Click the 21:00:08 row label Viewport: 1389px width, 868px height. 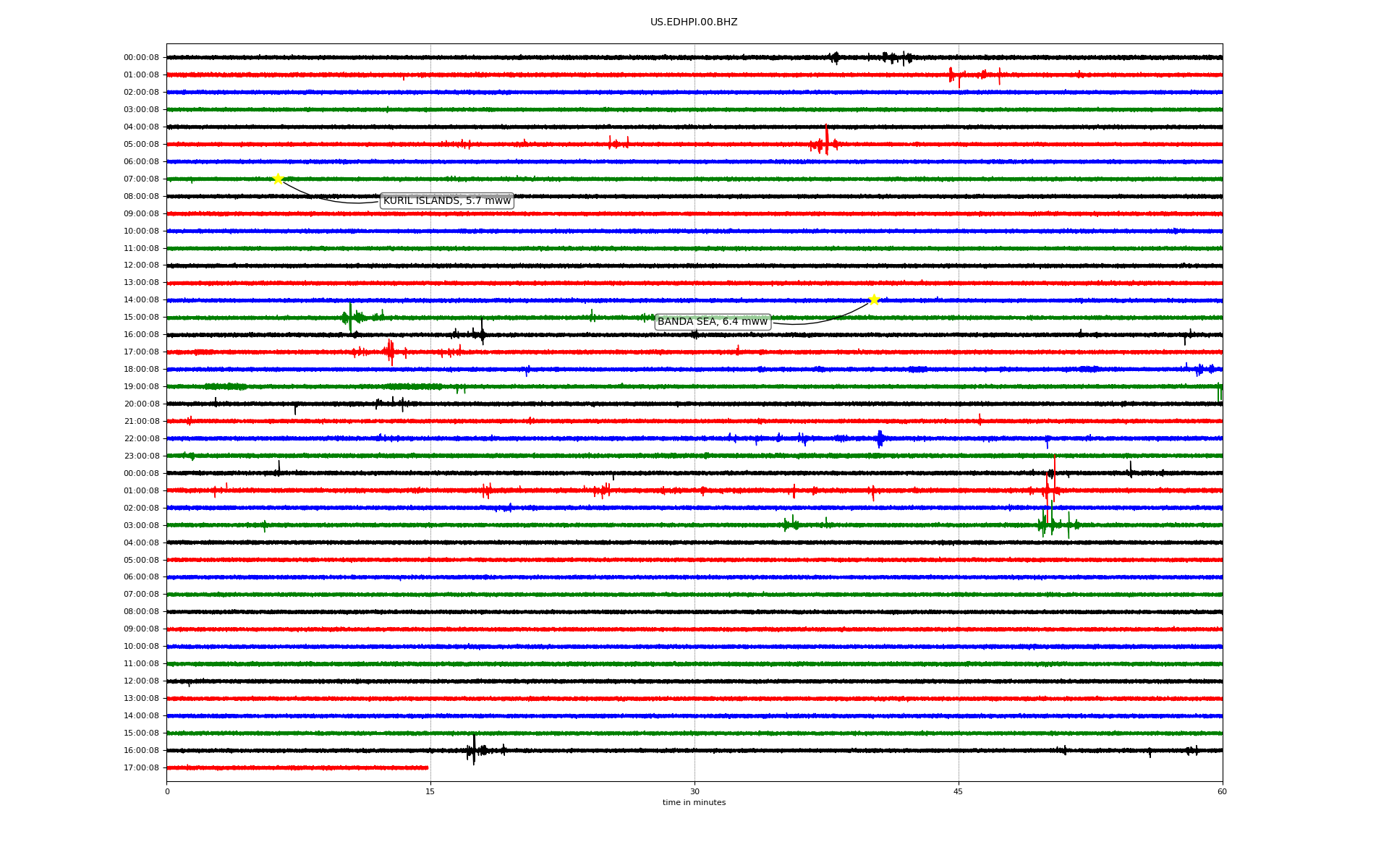click(x=141, y=421)
